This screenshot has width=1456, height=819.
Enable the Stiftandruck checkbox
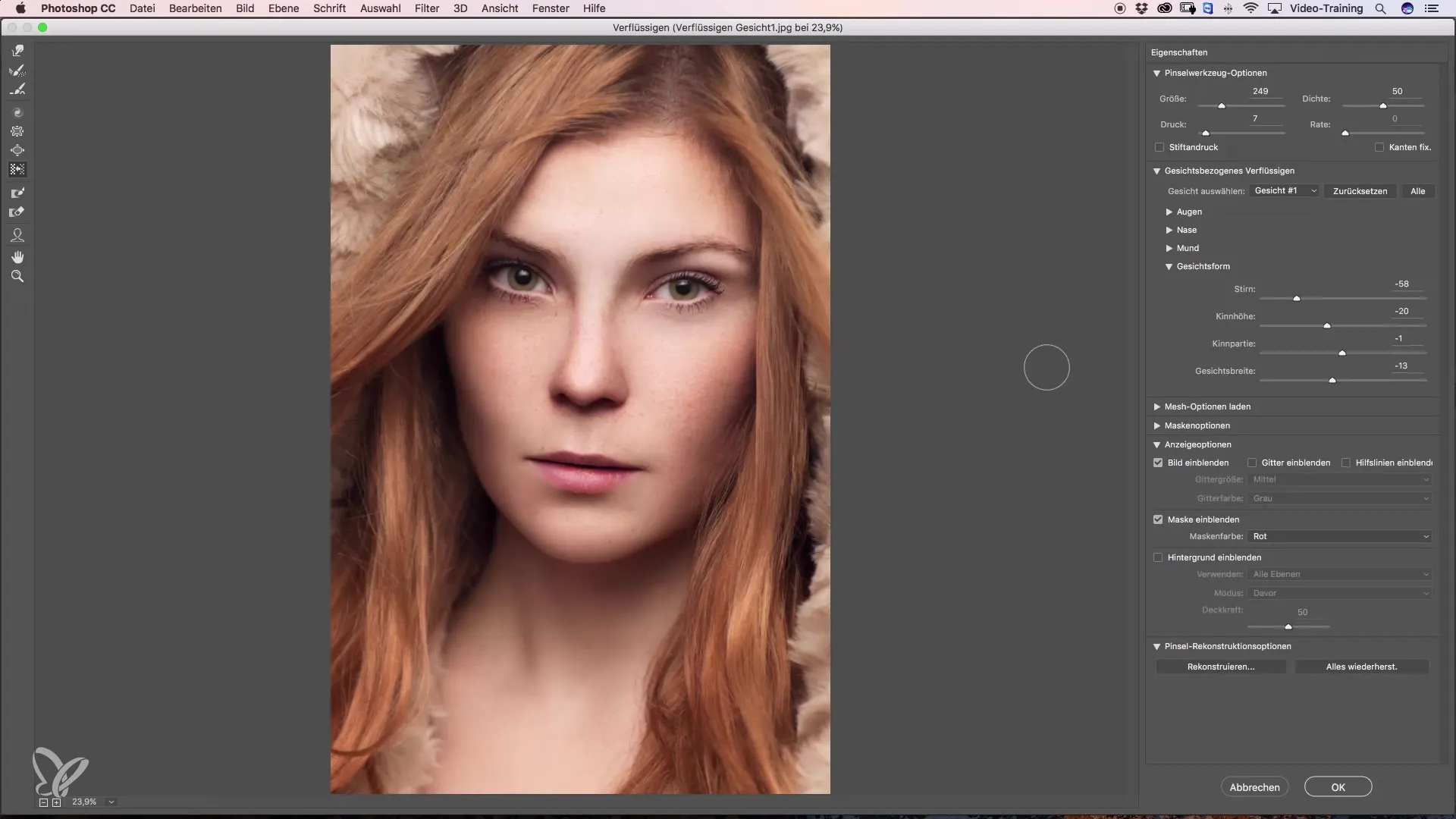[1159, 147]
